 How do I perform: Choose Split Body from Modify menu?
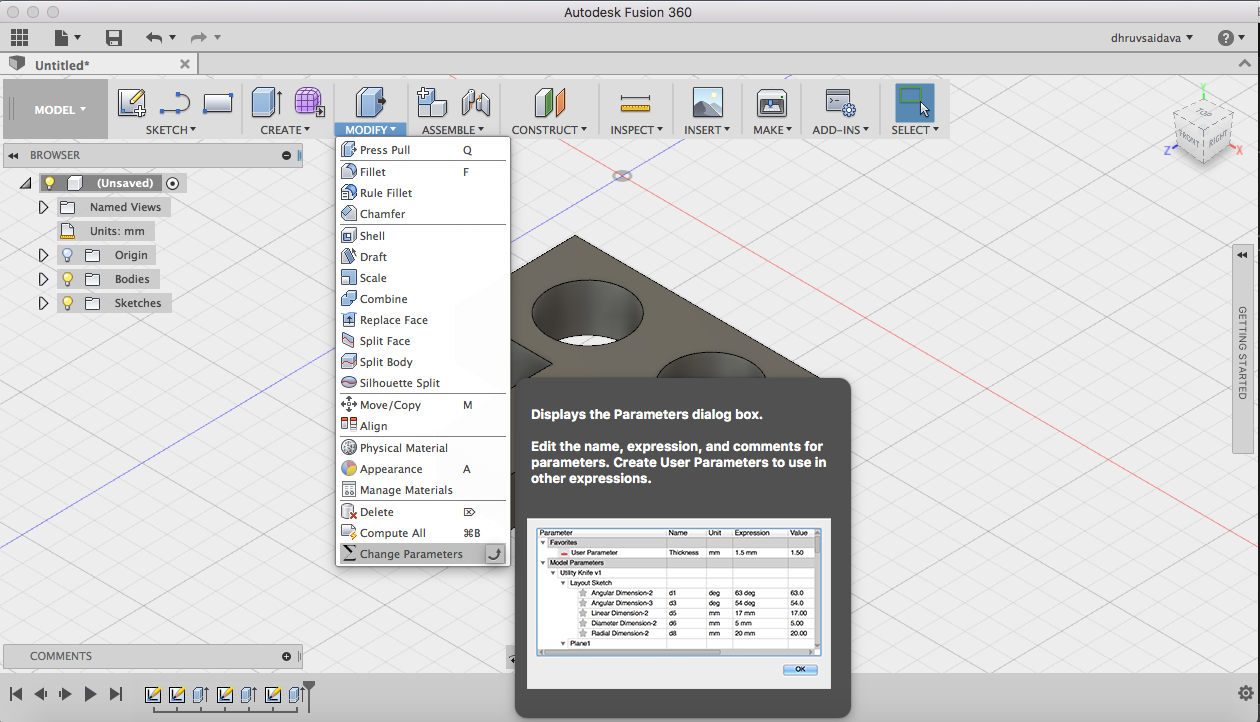423,362
